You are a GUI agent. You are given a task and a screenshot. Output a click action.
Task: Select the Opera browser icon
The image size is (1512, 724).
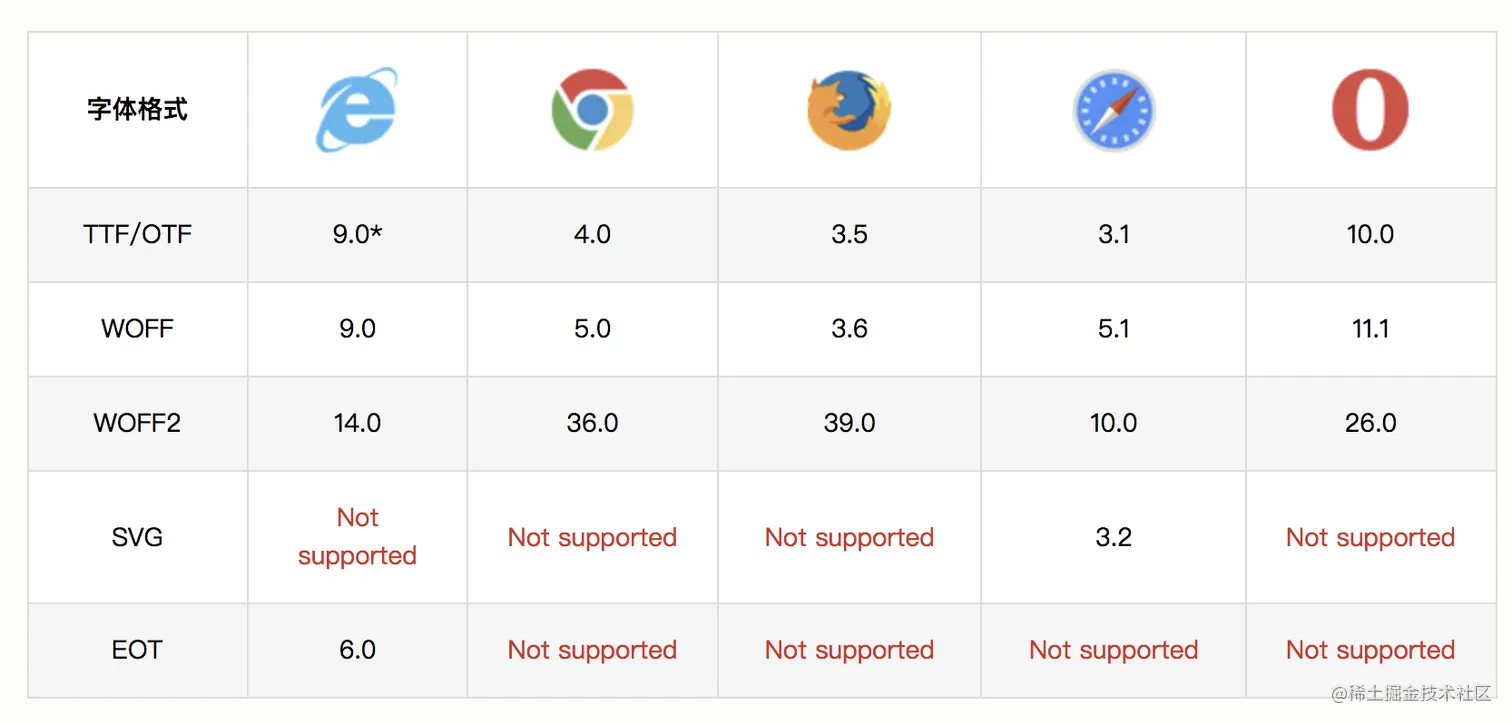[1370, 110]
